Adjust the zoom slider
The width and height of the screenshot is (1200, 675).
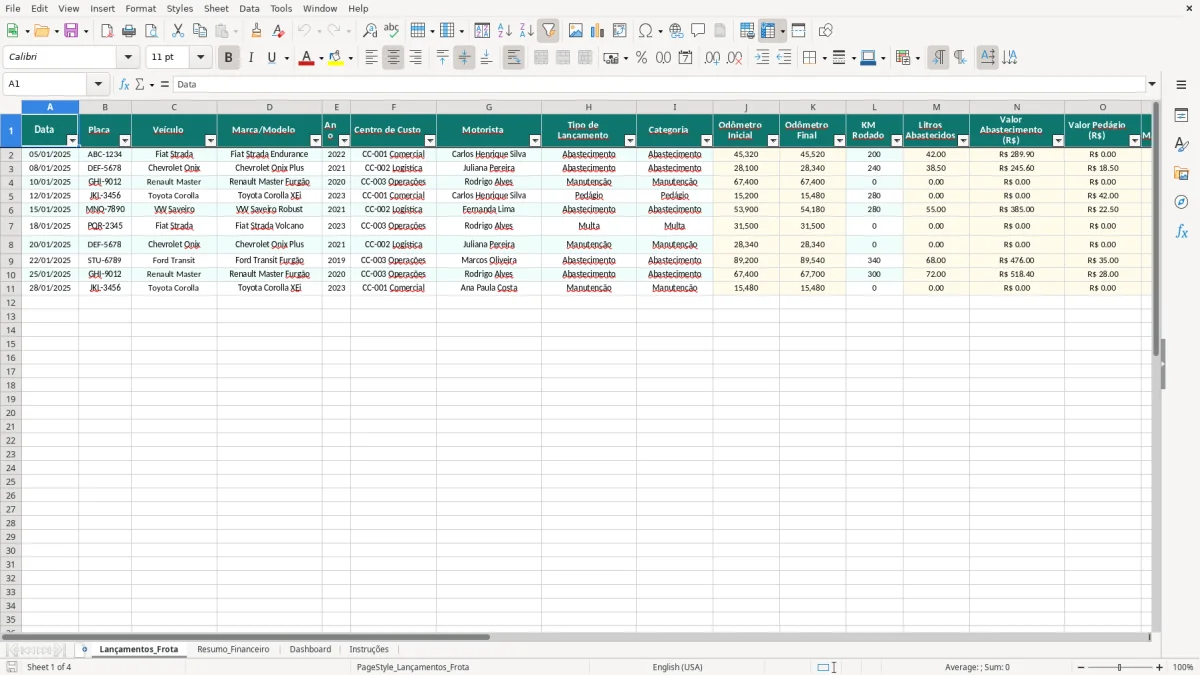click(x=1119, y=667)
